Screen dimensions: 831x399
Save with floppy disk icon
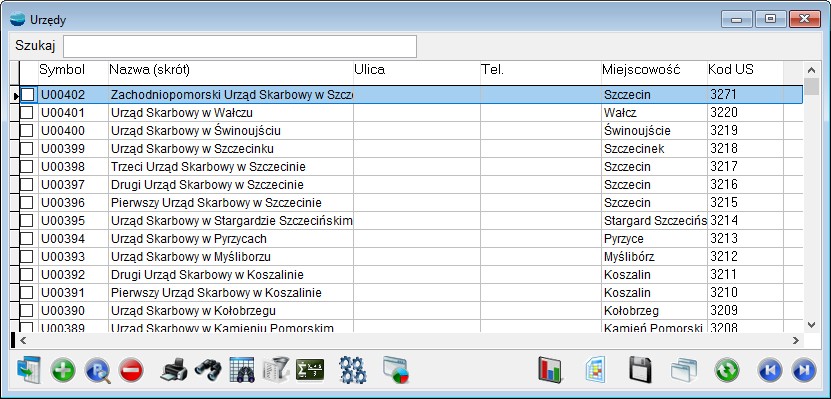tap(640, 370)
